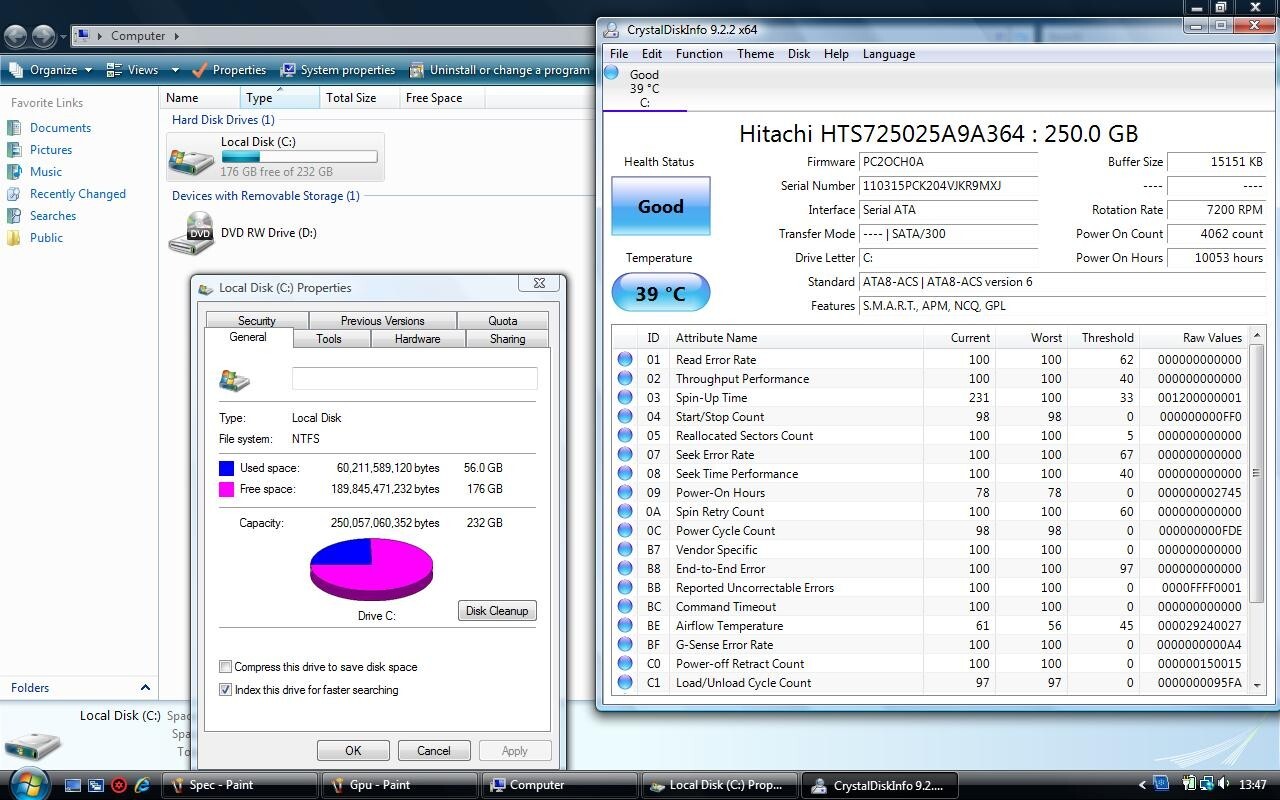The height and width of the screenshot is (800, 1280).
Task: Click the drive label input field
Action: pos(414,379)
